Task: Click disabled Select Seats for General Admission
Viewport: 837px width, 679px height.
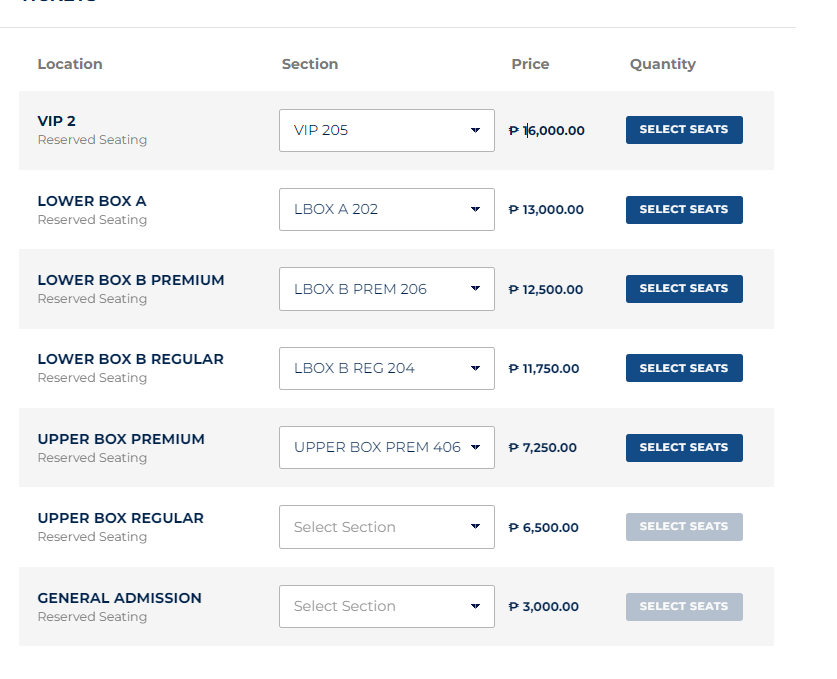Action: coord(684,607)
